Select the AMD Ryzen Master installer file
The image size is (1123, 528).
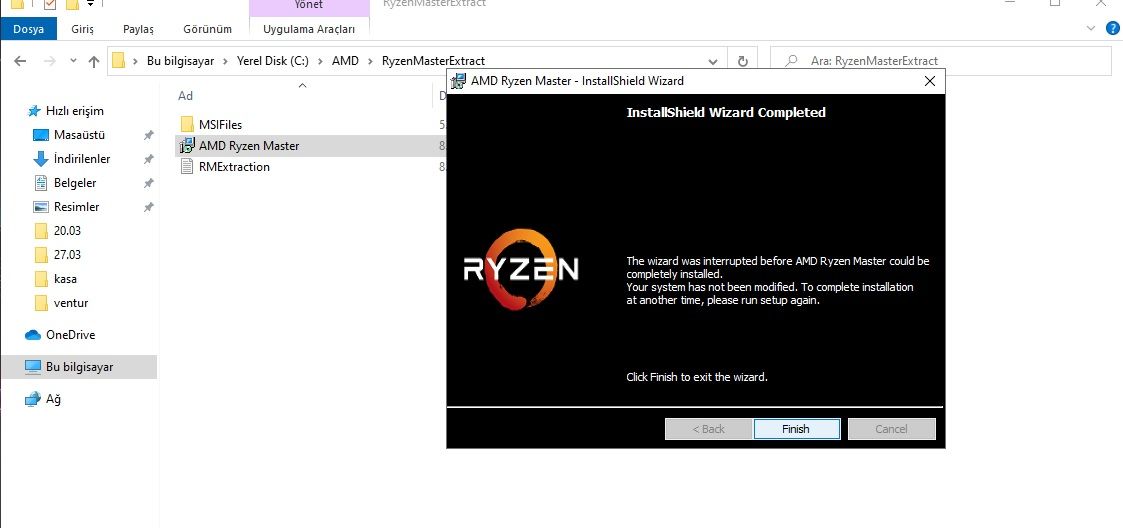[249, 145]
